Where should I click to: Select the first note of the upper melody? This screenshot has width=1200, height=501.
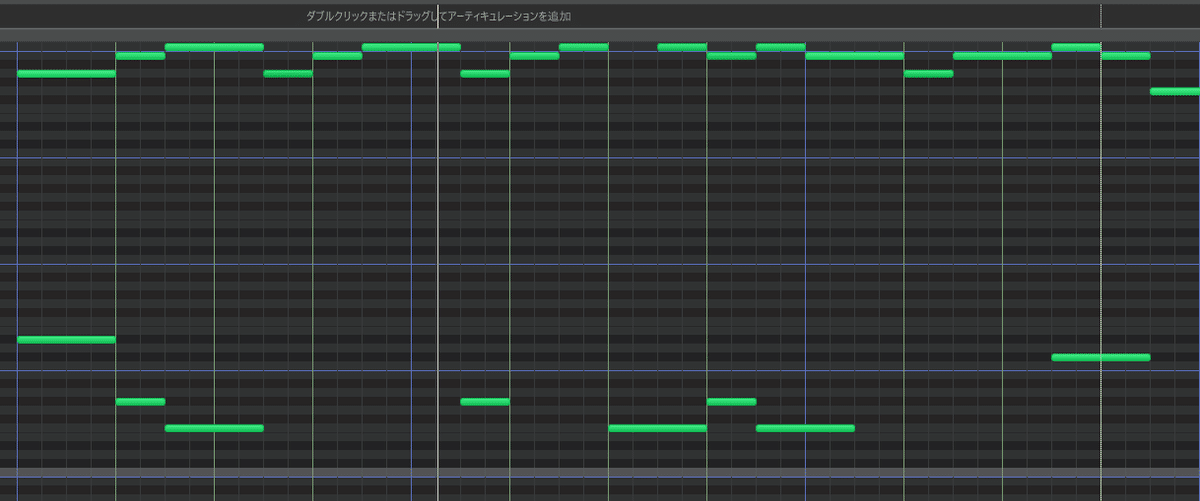pos(66,73)
